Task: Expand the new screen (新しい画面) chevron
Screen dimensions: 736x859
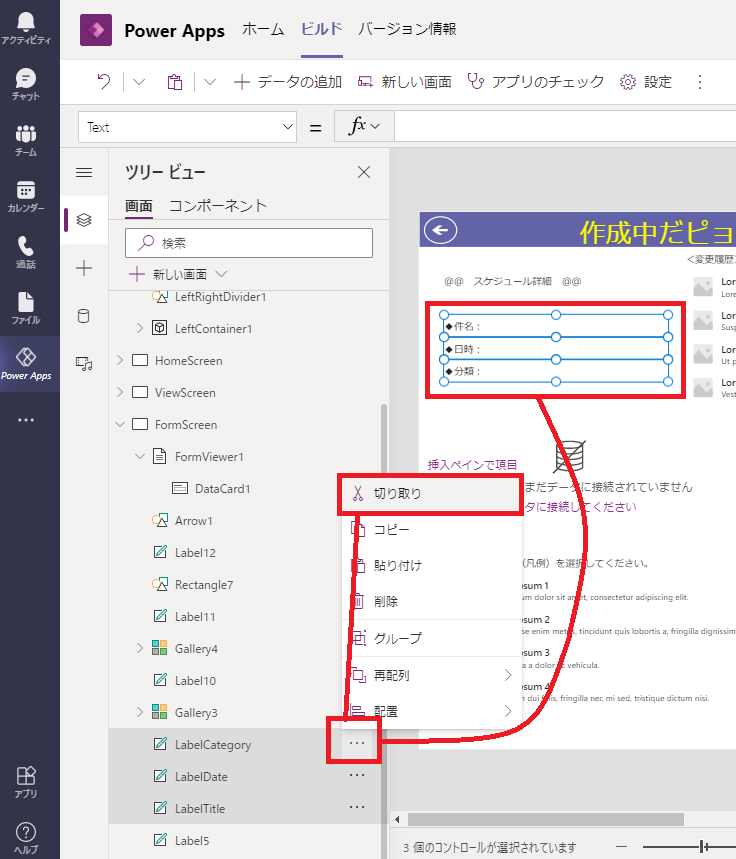Action: coord(221,274)
